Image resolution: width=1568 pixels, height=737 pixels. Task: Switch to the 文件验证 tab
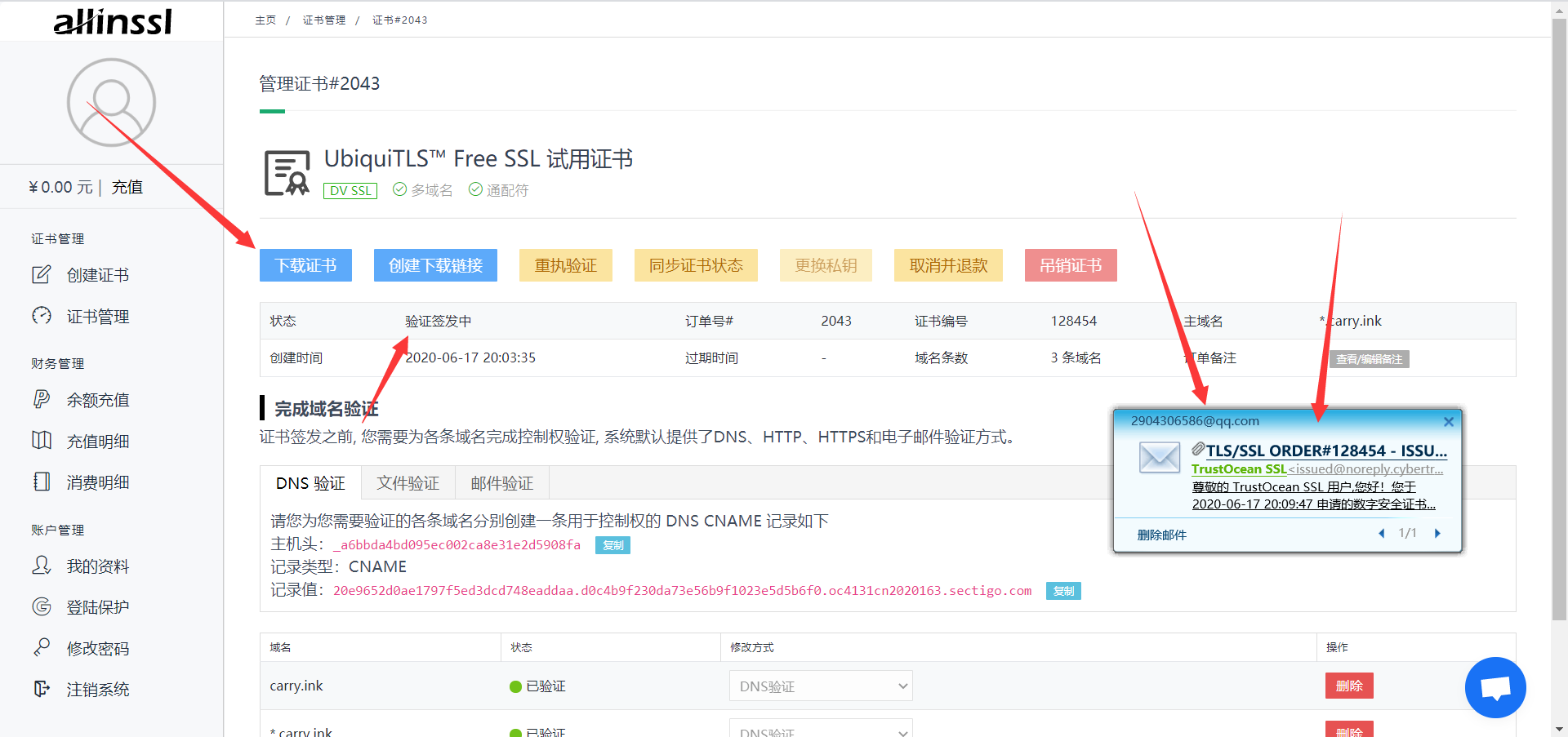[408, 483]
